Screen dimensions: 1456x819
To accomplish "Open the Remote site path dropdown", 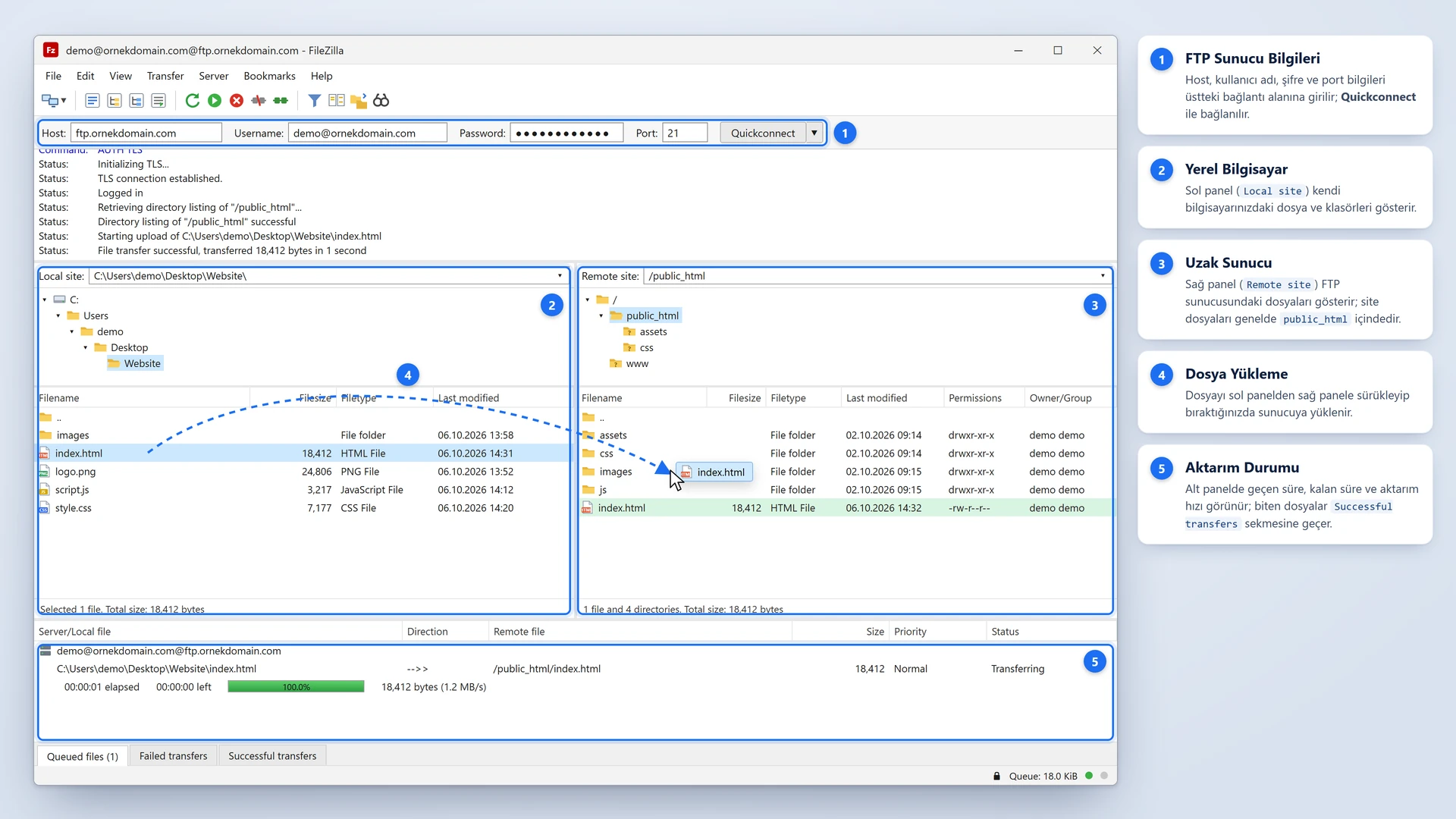I will point(1103,276).
